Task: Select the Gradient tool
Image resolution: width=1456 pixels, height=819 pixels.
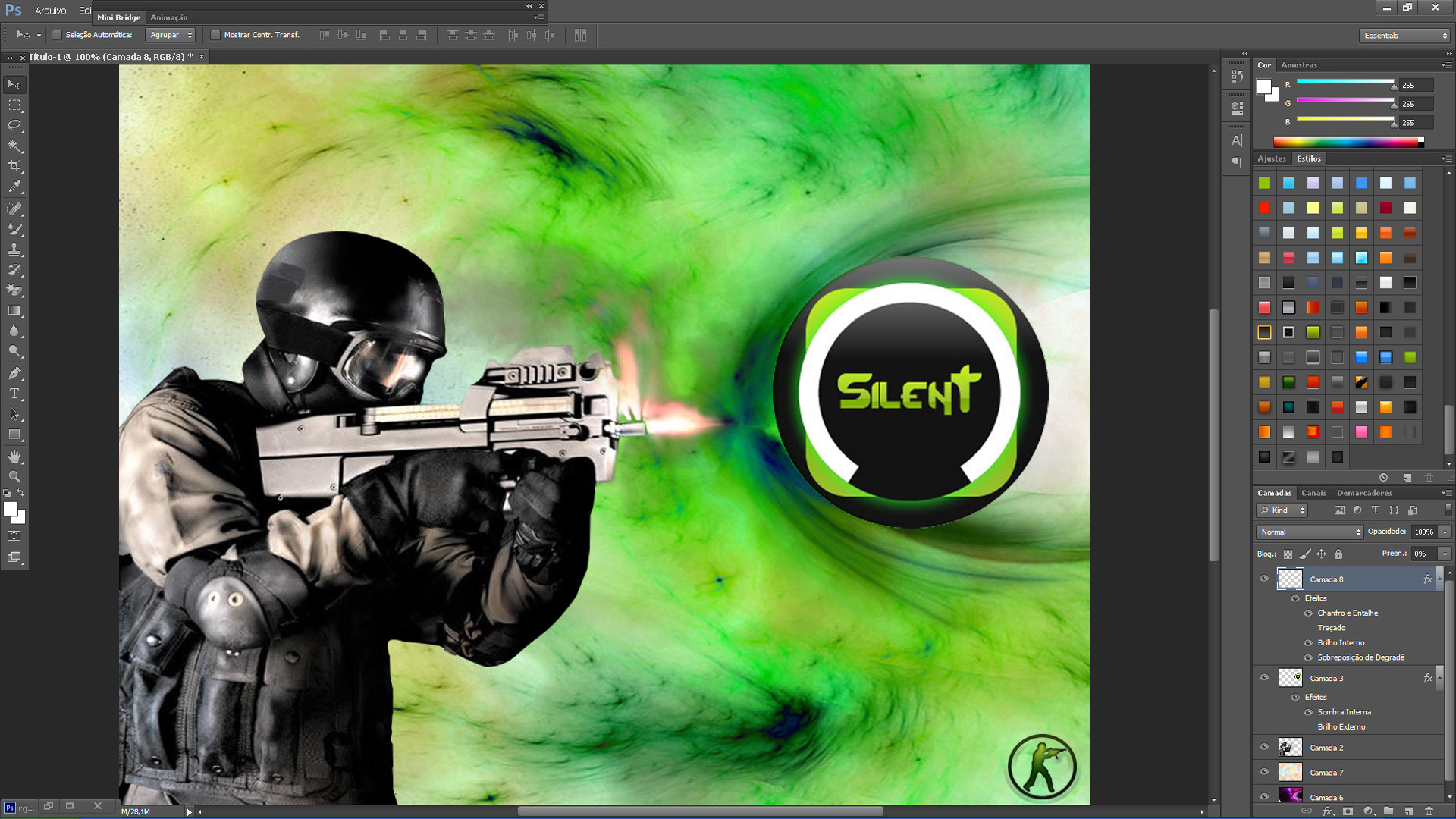Action: pos(14,311)
